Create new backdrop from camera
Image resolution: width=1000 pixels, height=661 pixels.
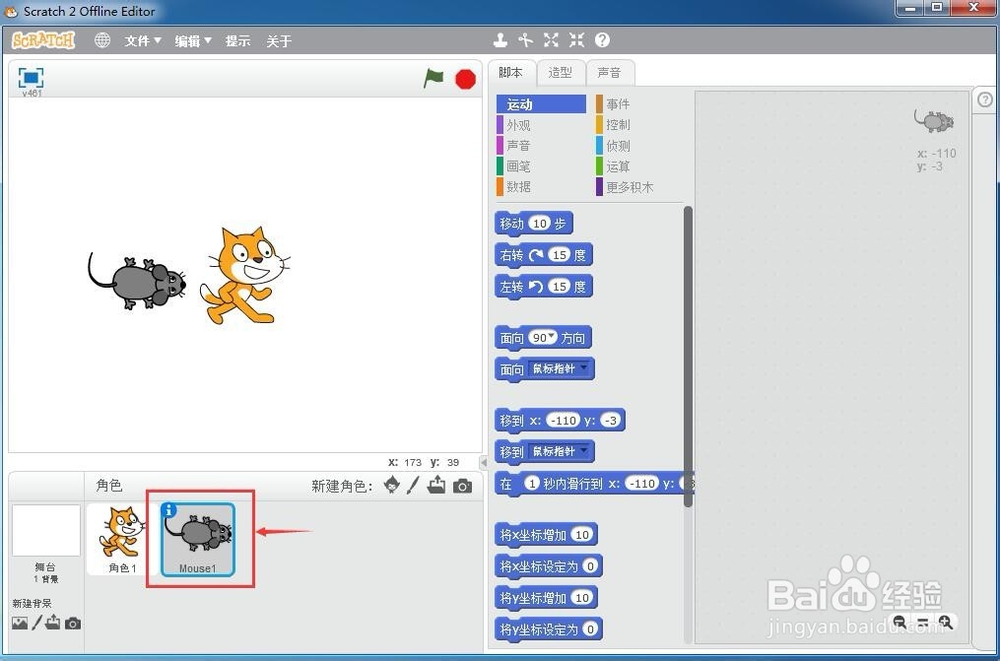click(73, 623)
